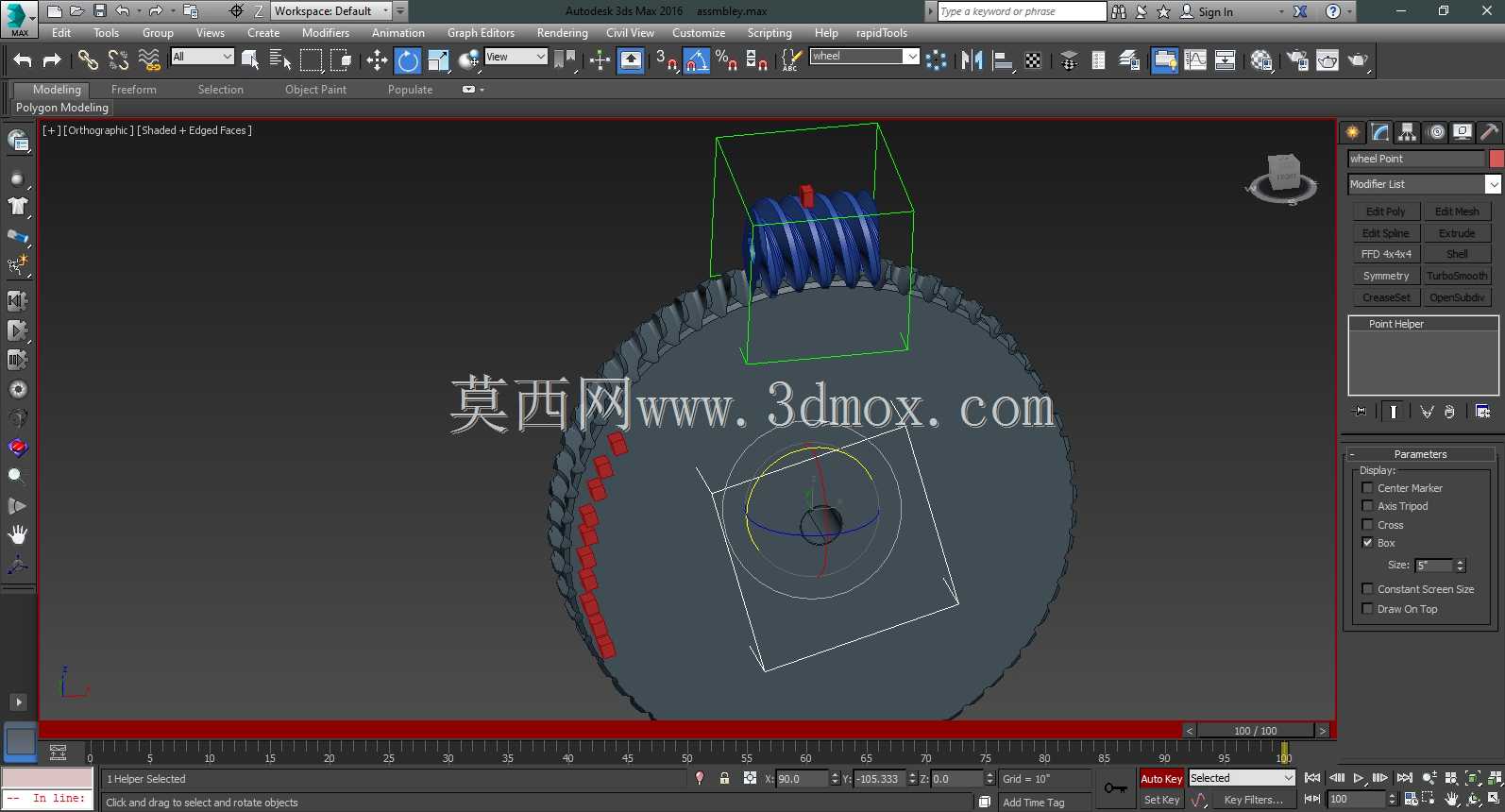Click the Undo arrow in main toolbar
Viewport: 1505px width, 812px height.
pos(23,60)
